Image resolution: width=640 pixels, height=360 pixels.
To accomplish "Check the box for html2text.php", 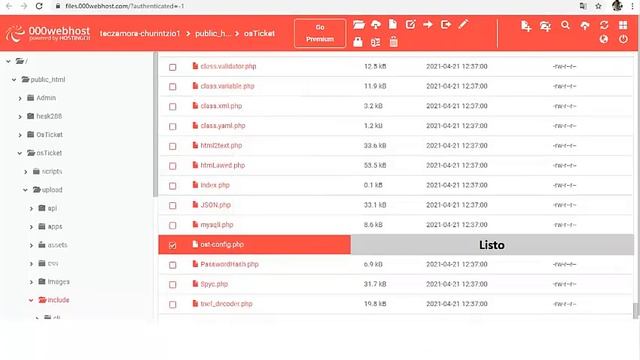I will click(x=173, y=146).
